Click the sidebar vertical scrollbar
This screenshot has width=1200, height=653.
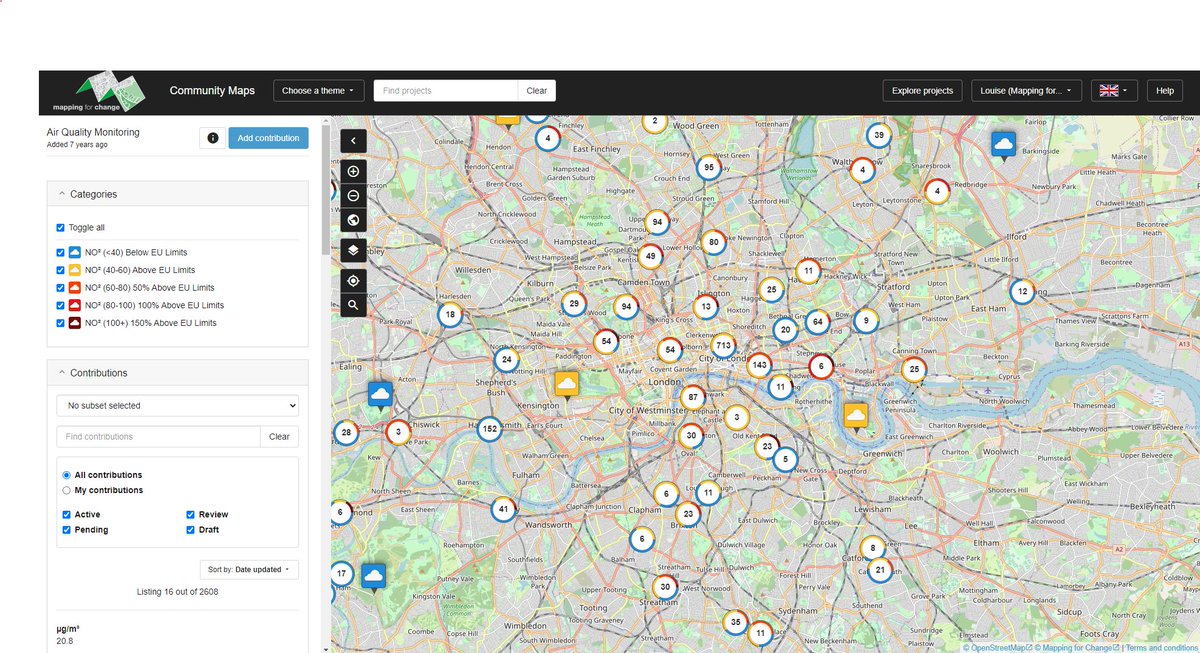pyautogui.click(x=324, y=189)
